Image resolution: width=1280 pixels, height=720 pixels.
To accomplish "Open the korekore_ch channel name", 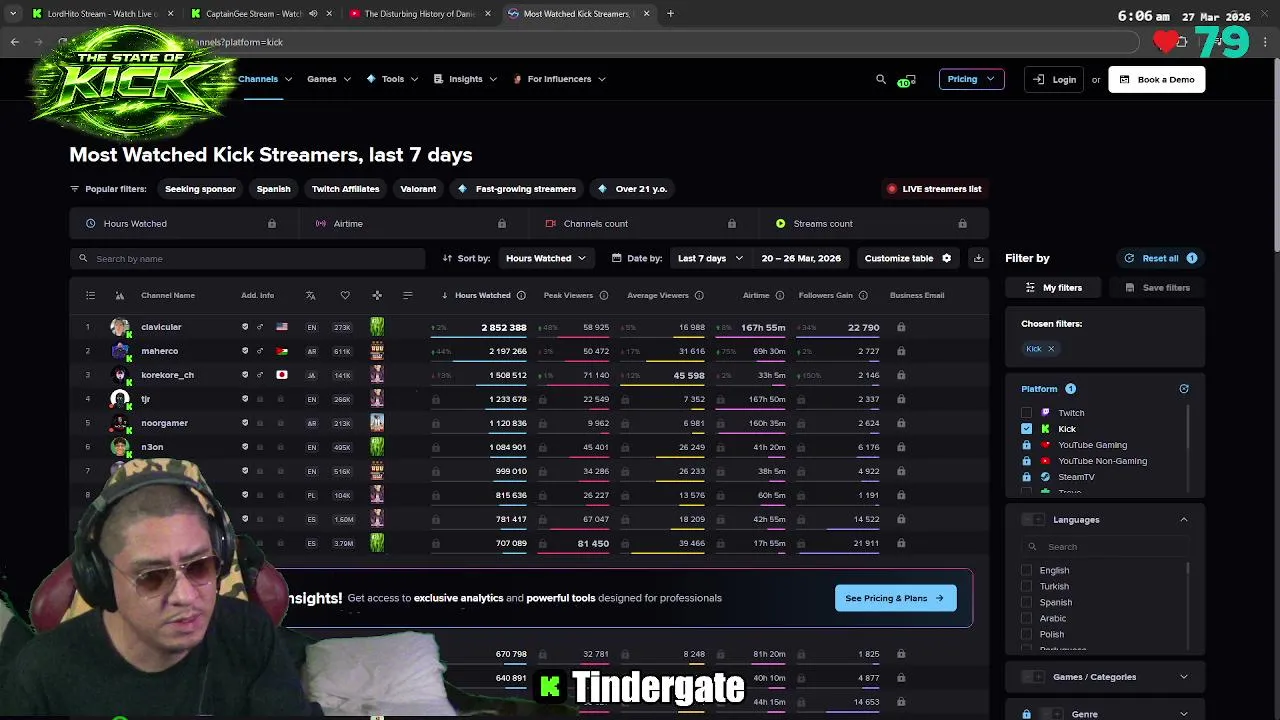I will coord(167,375).
